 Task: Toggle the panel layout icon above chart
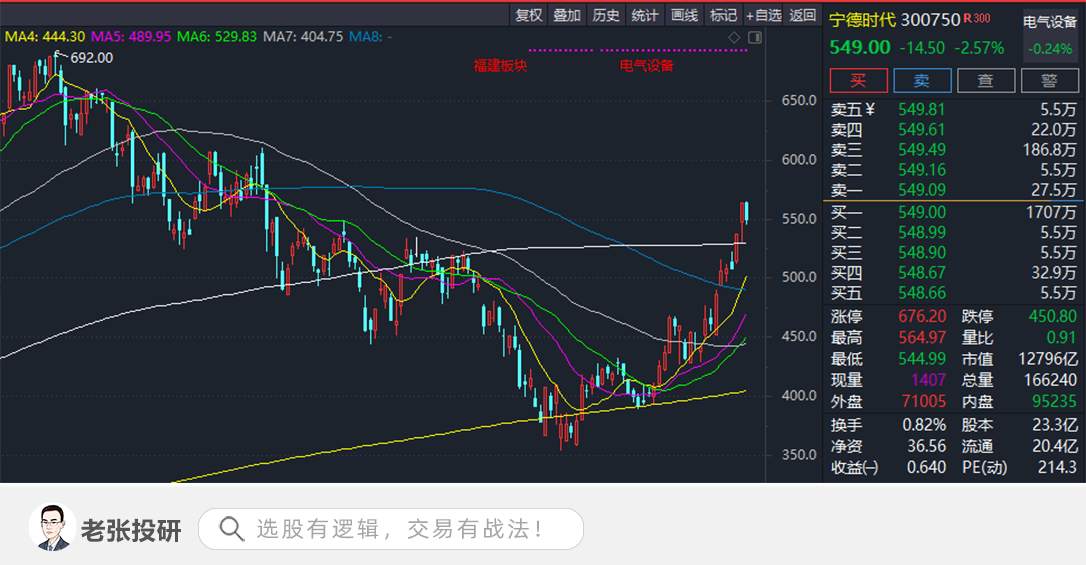755,37
